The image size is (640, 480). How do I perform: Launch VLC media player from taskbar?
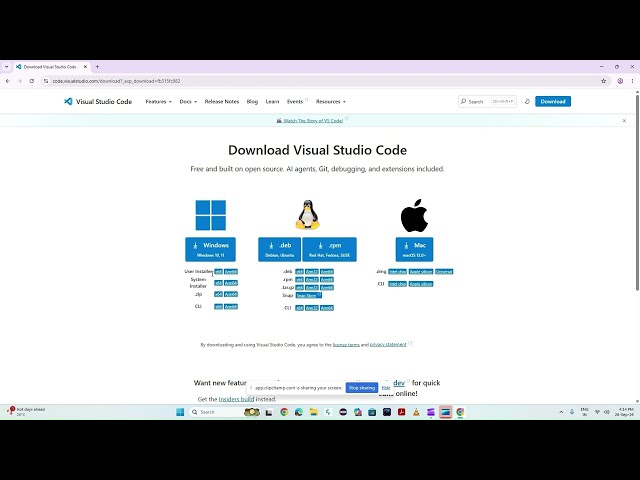(x=416, y=412)
